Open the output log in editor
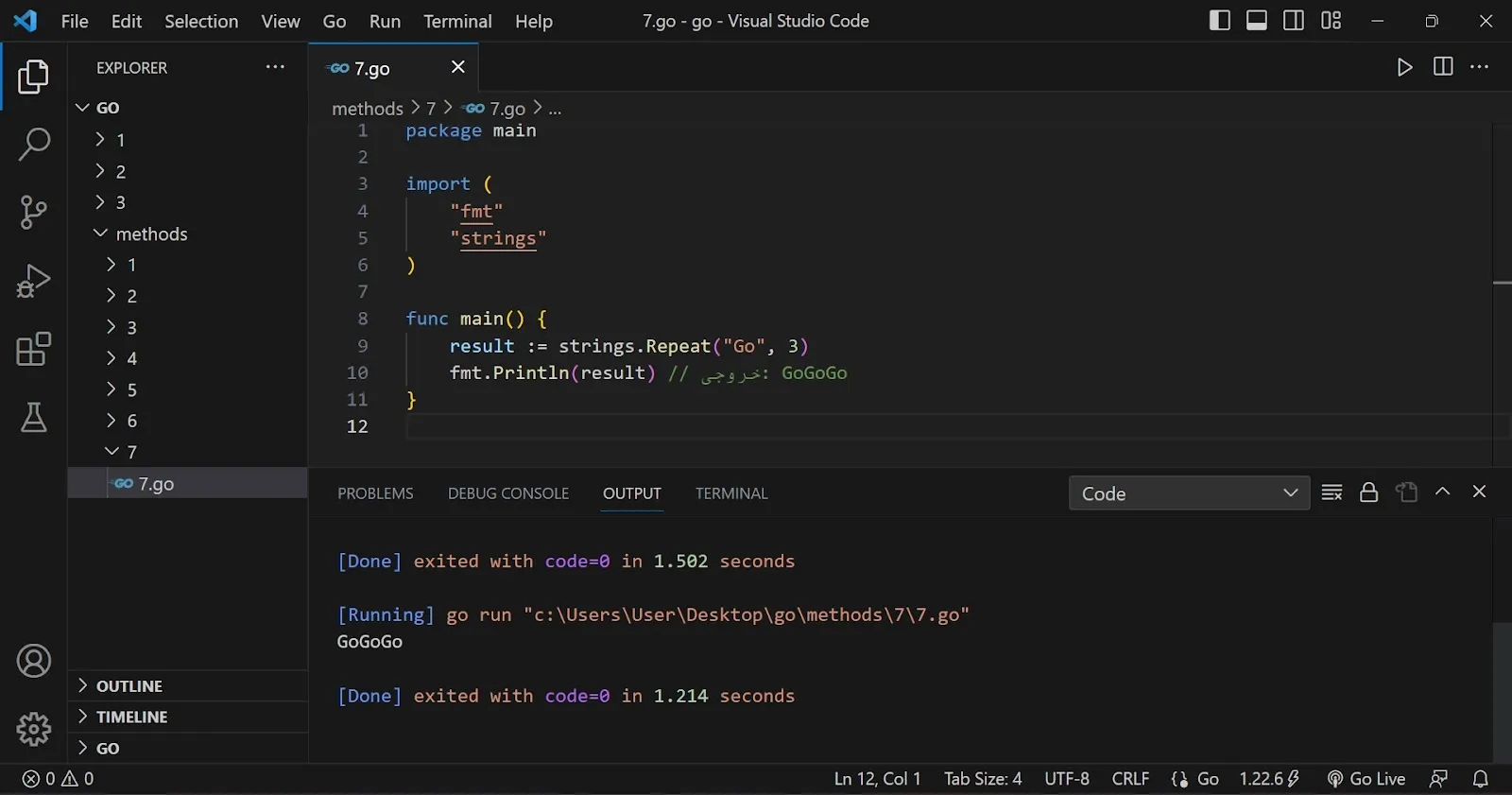 [x=1406, y=493]
